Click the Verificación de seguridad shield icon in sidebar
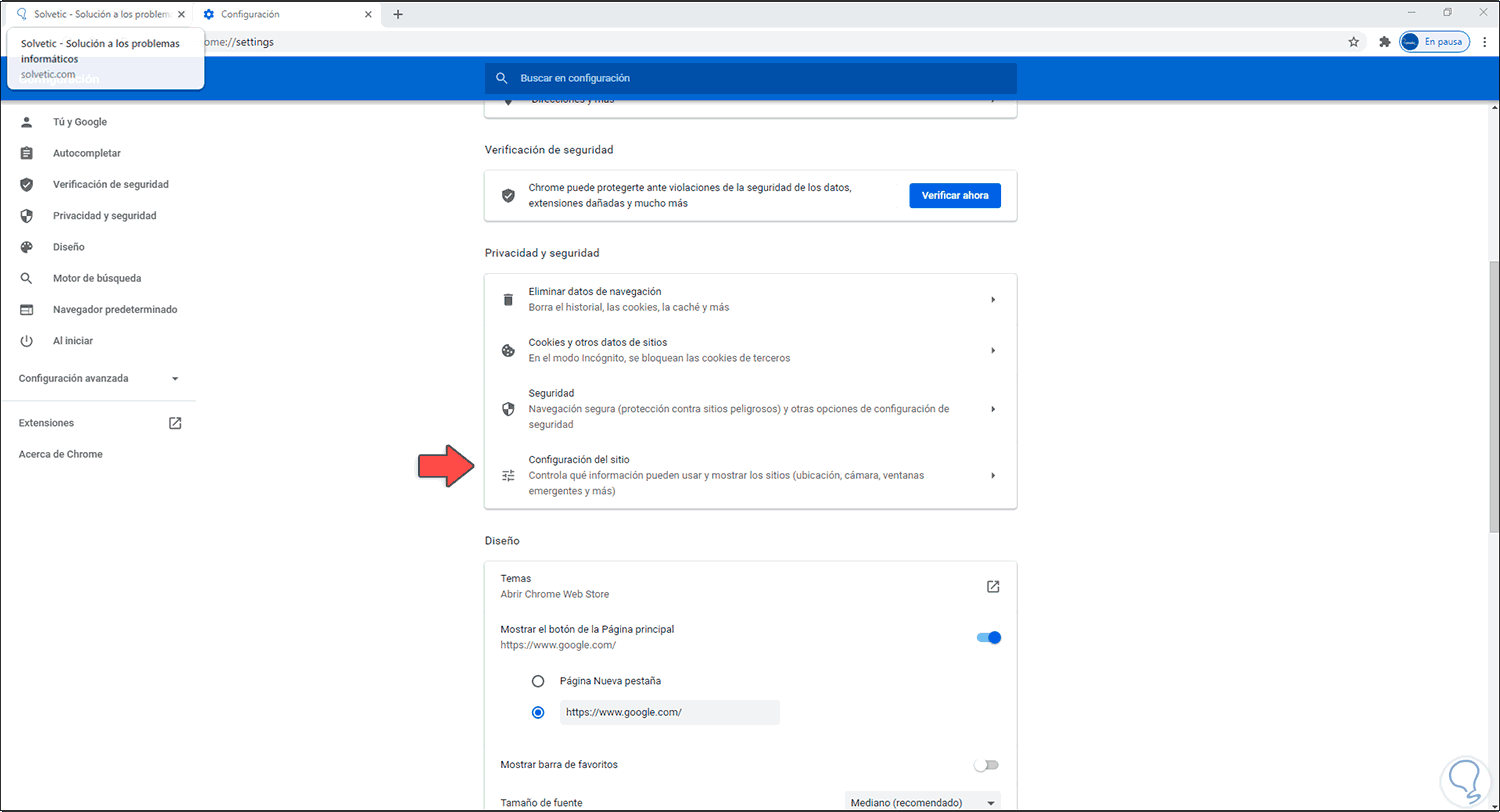Screen dimensions: 1500x812 (27, 185)
